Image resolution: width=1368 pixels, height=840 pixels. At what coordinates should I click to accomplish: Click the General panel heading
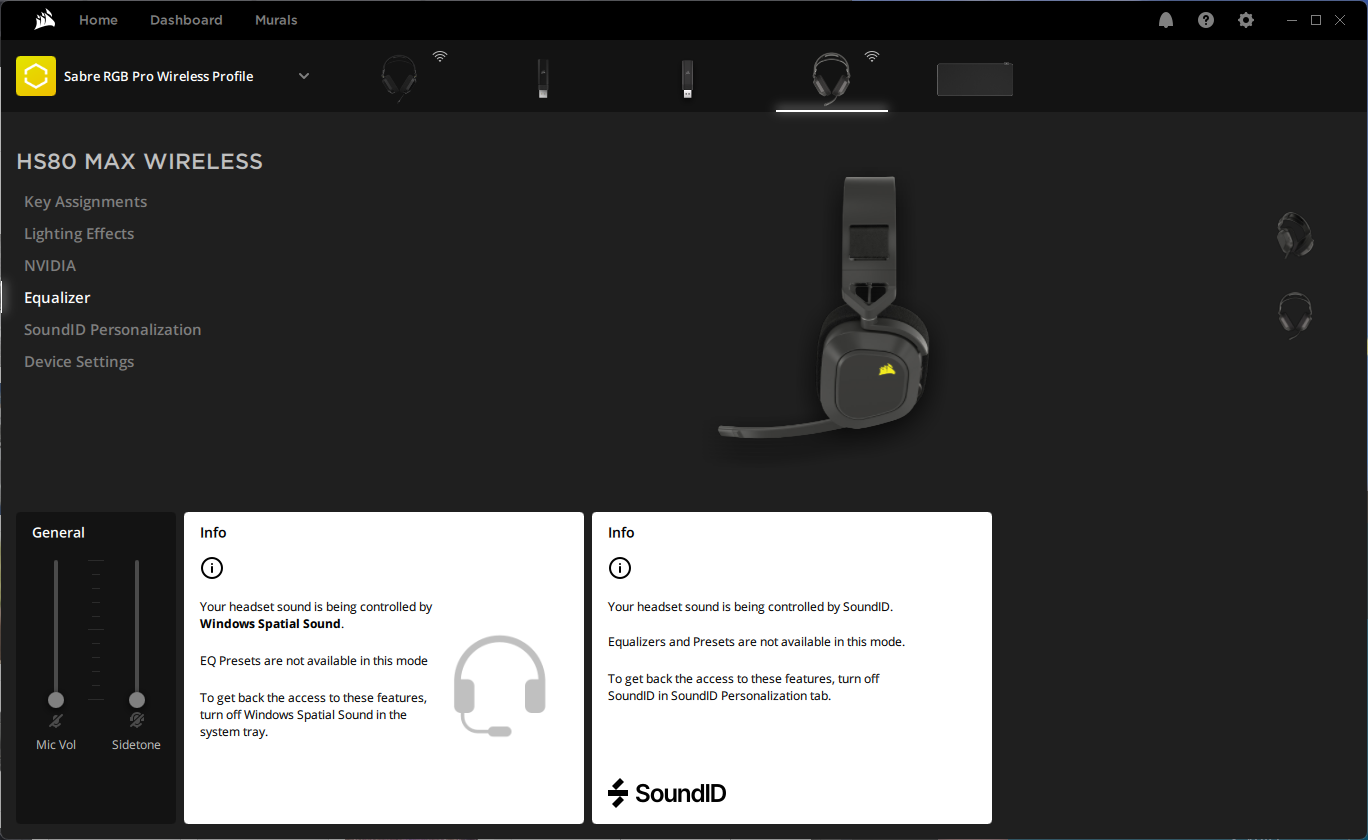58,533
